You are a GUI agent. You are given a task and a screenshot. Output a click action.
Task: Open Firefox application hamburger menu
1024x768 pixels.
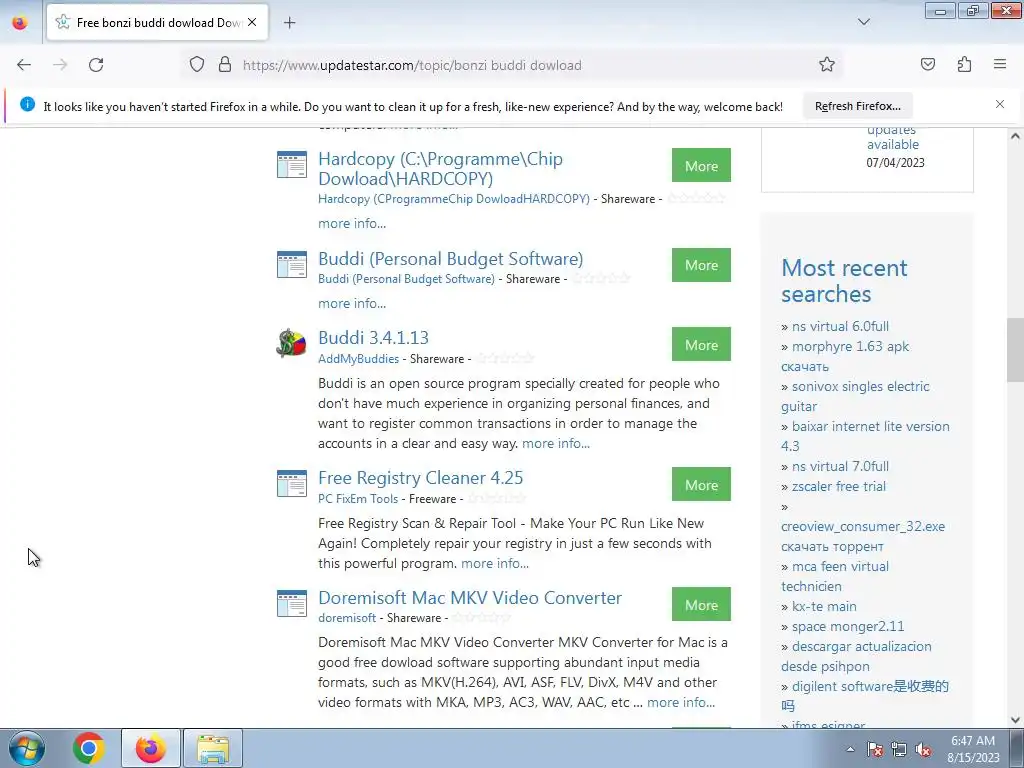tap(1000, 65)
